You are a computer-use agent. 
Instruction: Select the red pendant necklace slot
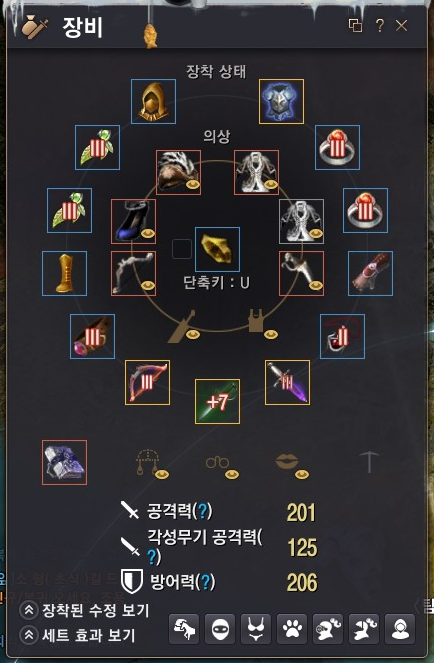click(342, 336)
